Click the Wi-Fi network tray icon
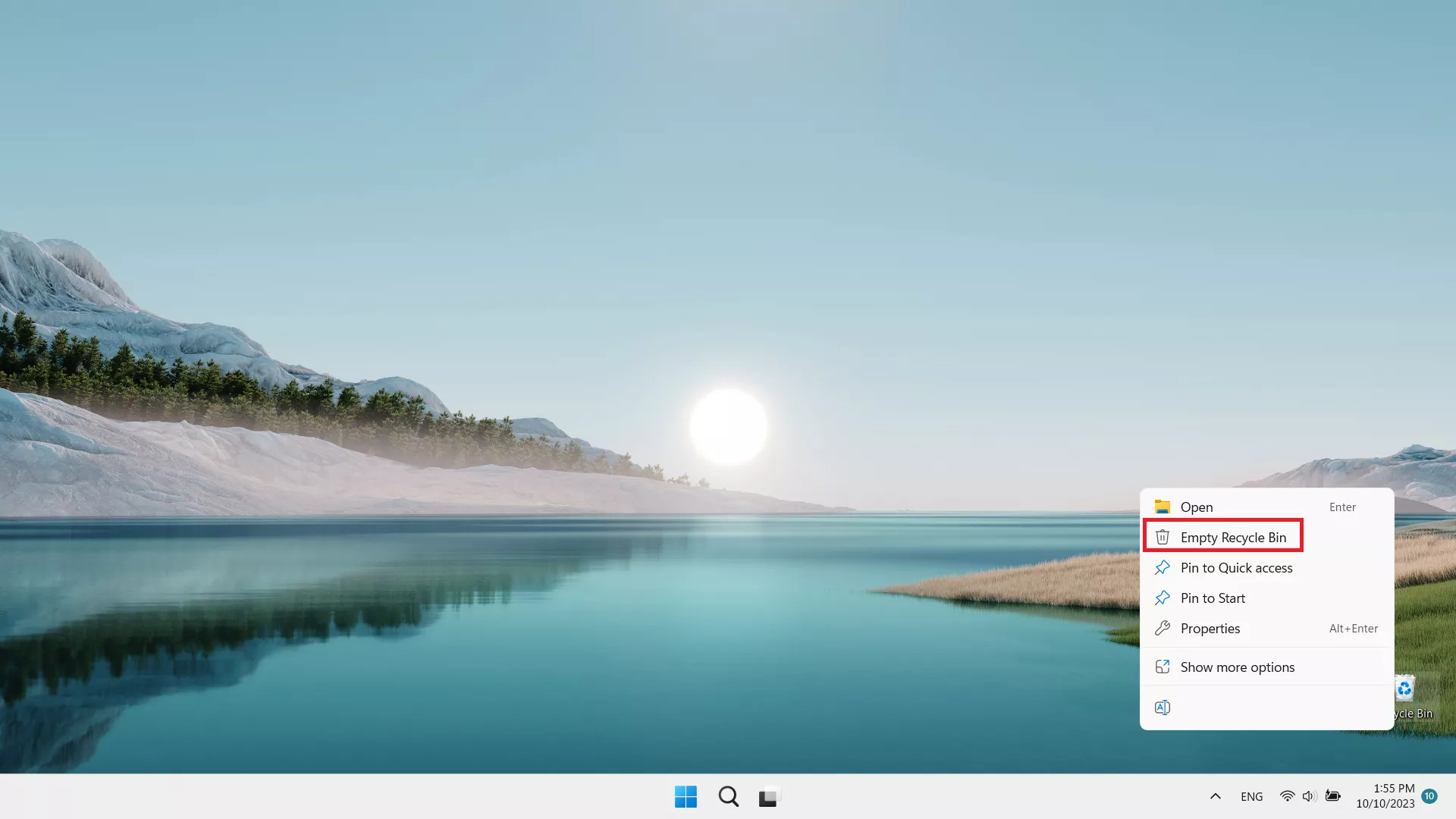The width and height of the screenshot is (1456, 819). [x=1287, y=796]
